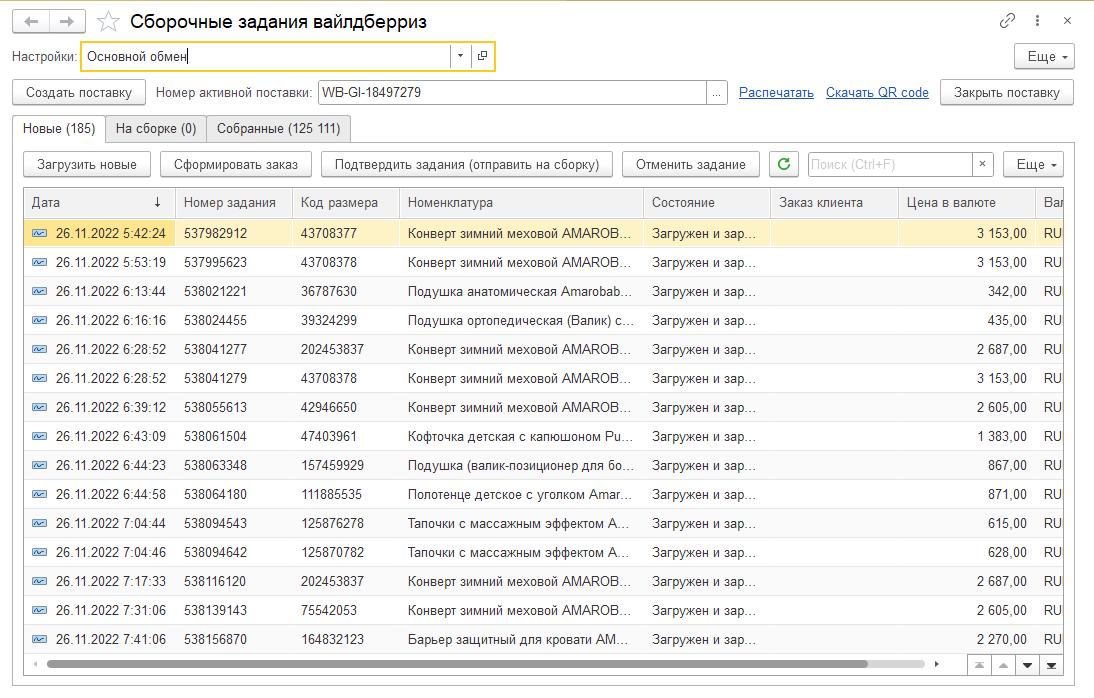Move one row up in the list
The width and height of the screenshot is (1094, 698).
pos(1003,665)
